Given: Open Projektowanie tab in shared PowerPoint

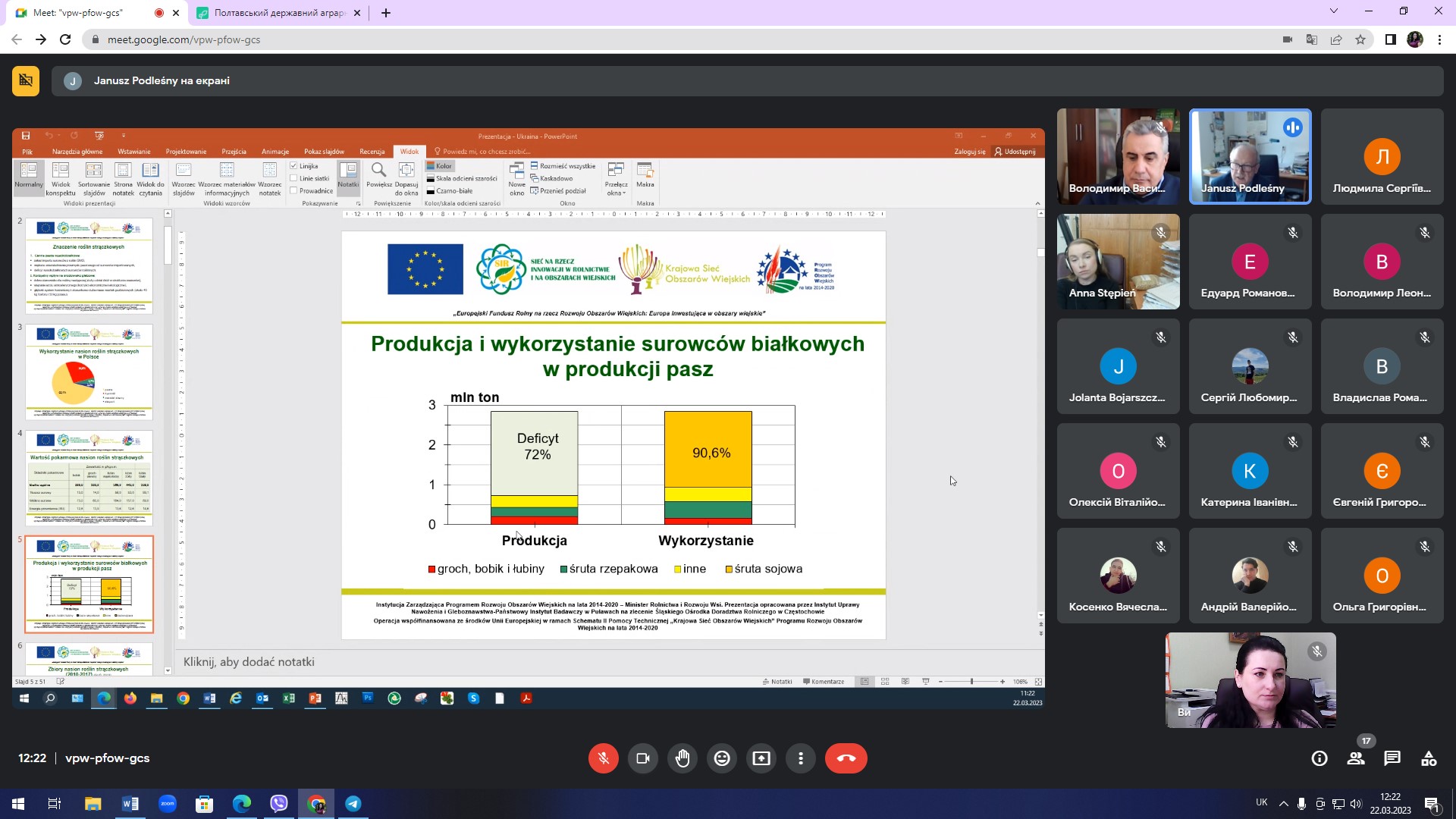Looking at the screenshot, I should point(186,152).
